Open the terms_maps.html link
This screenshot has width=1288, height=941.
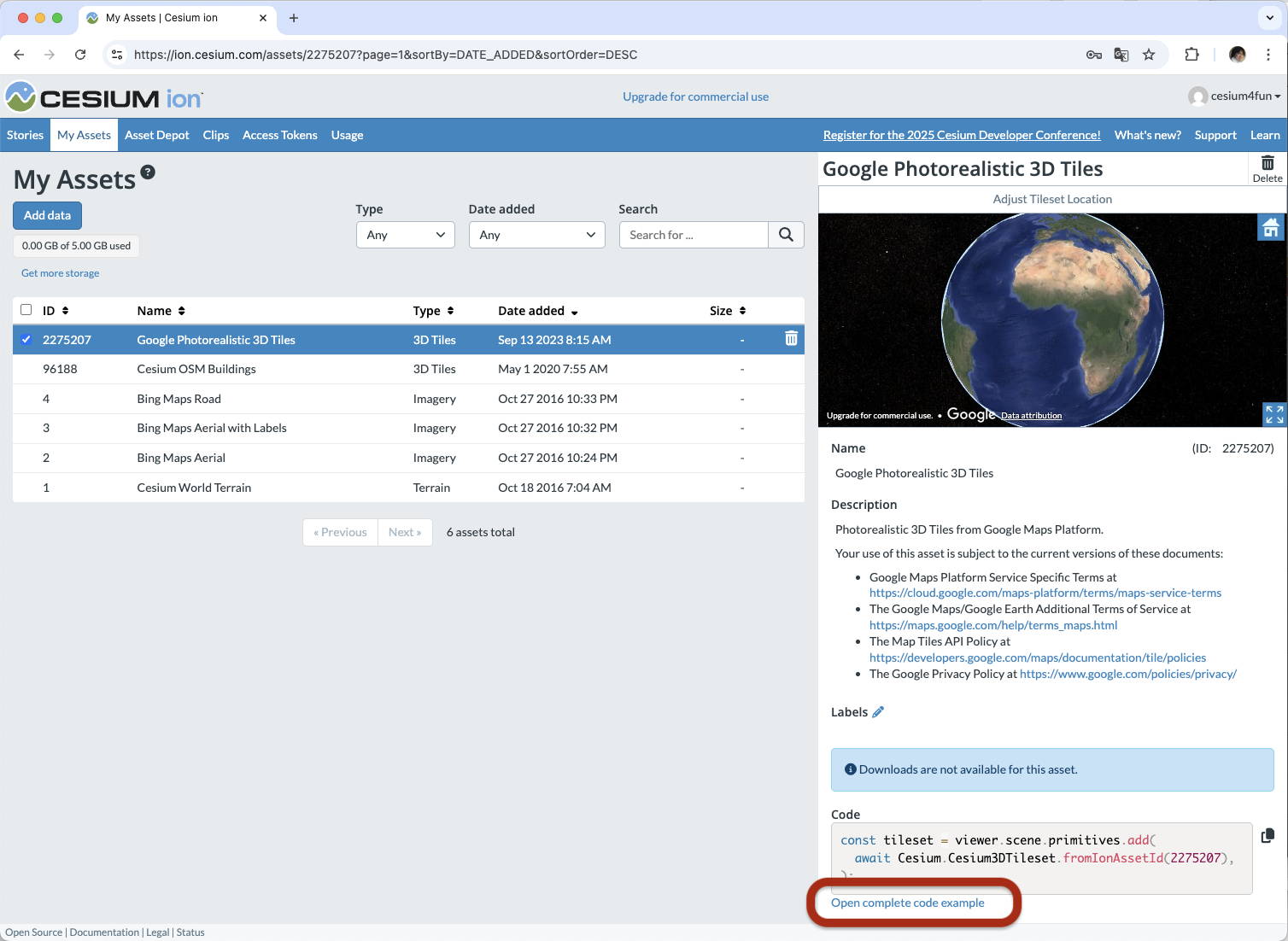(x=993, y=625)
